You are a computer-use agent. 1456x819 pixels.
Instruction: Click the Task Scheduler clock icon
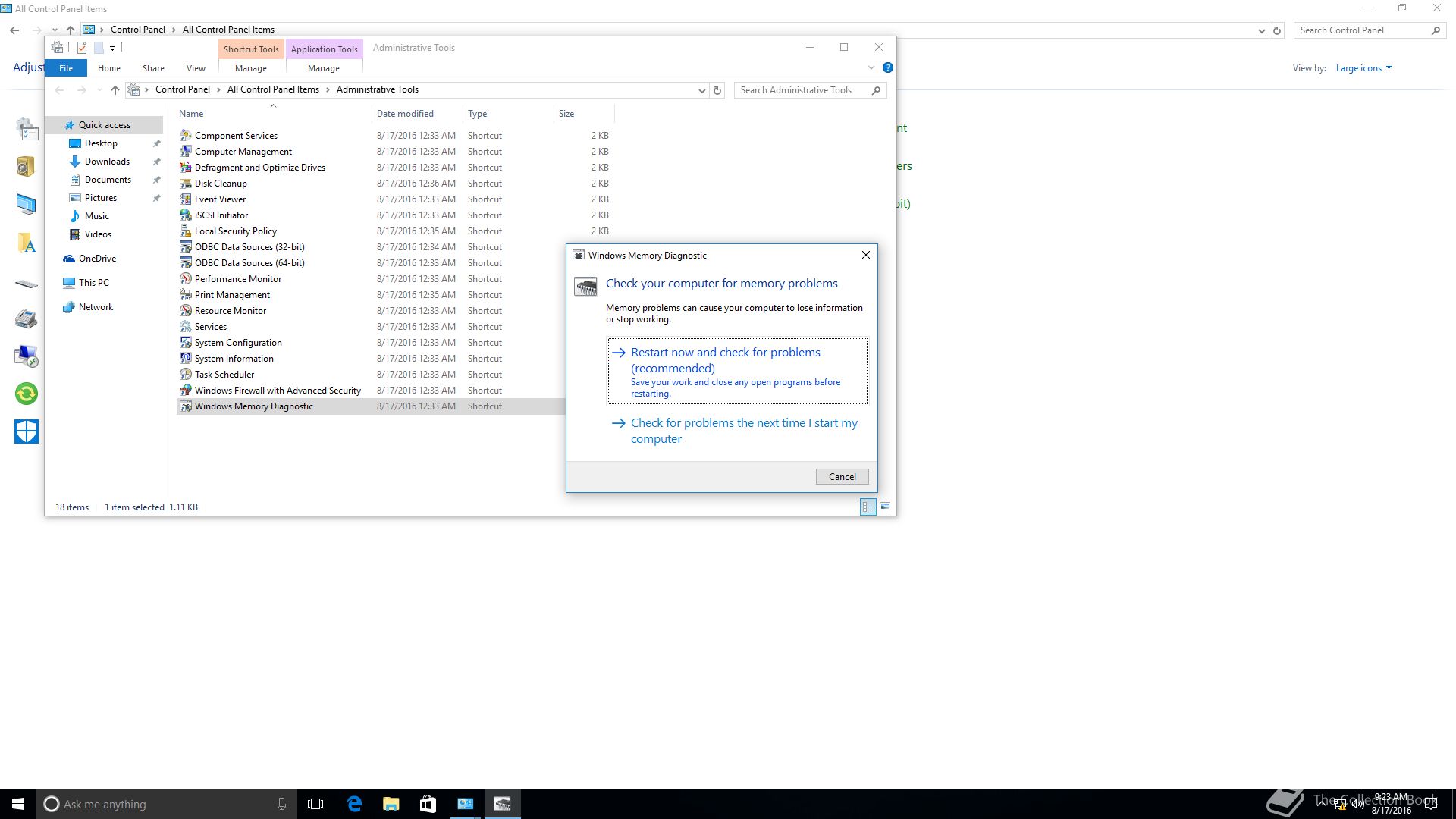(185, 374)
